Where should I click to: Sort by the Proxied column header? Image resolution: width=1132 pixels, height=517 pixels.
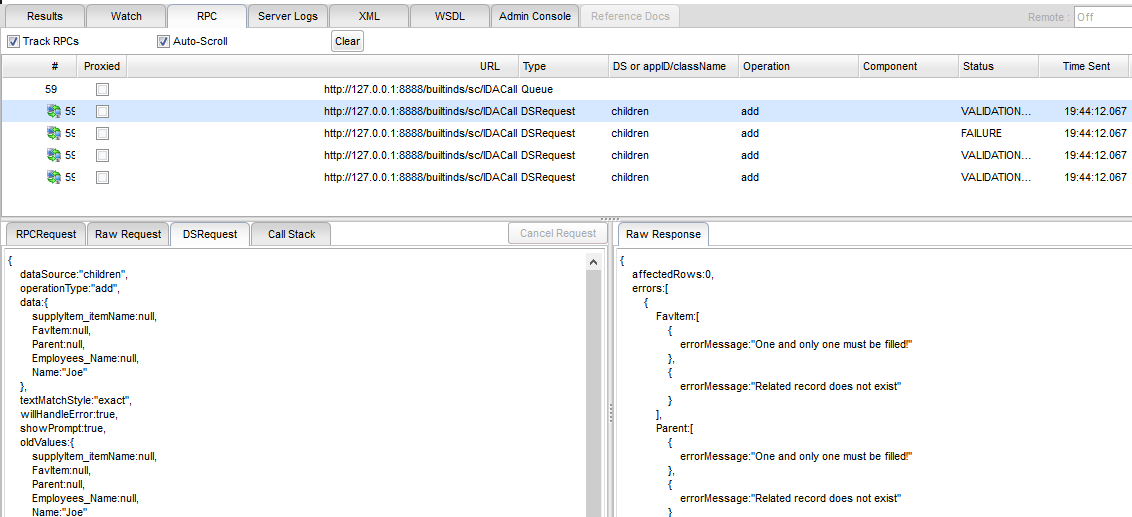[102, 66]
